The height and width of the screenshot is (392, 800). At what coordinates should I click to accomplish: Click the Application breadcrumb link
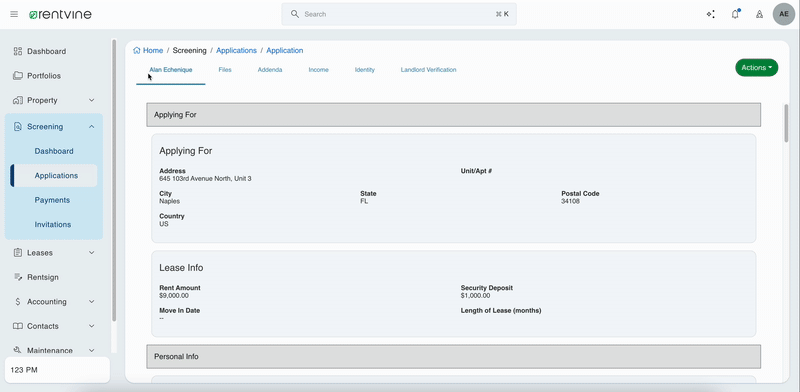point(285,51)
